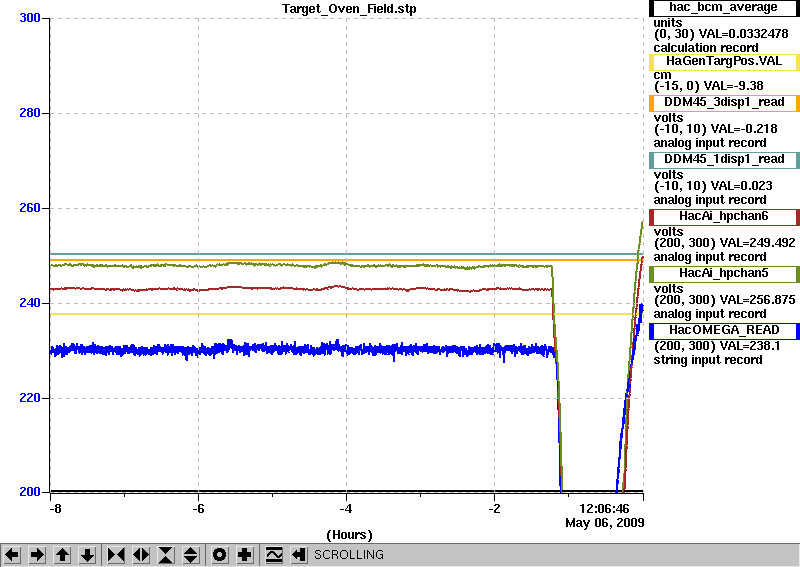This screenshot has height=567, width=800.
Task: Select the HacAi_hpchan5 legend entry
Action: [x=724, y=274]
